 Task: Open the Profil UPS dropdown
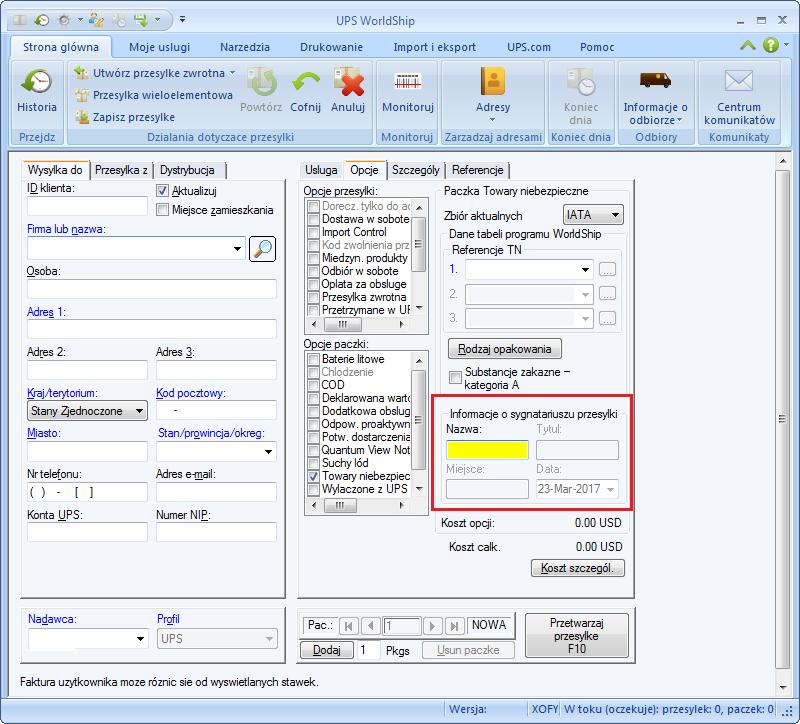tap(269, 639)
